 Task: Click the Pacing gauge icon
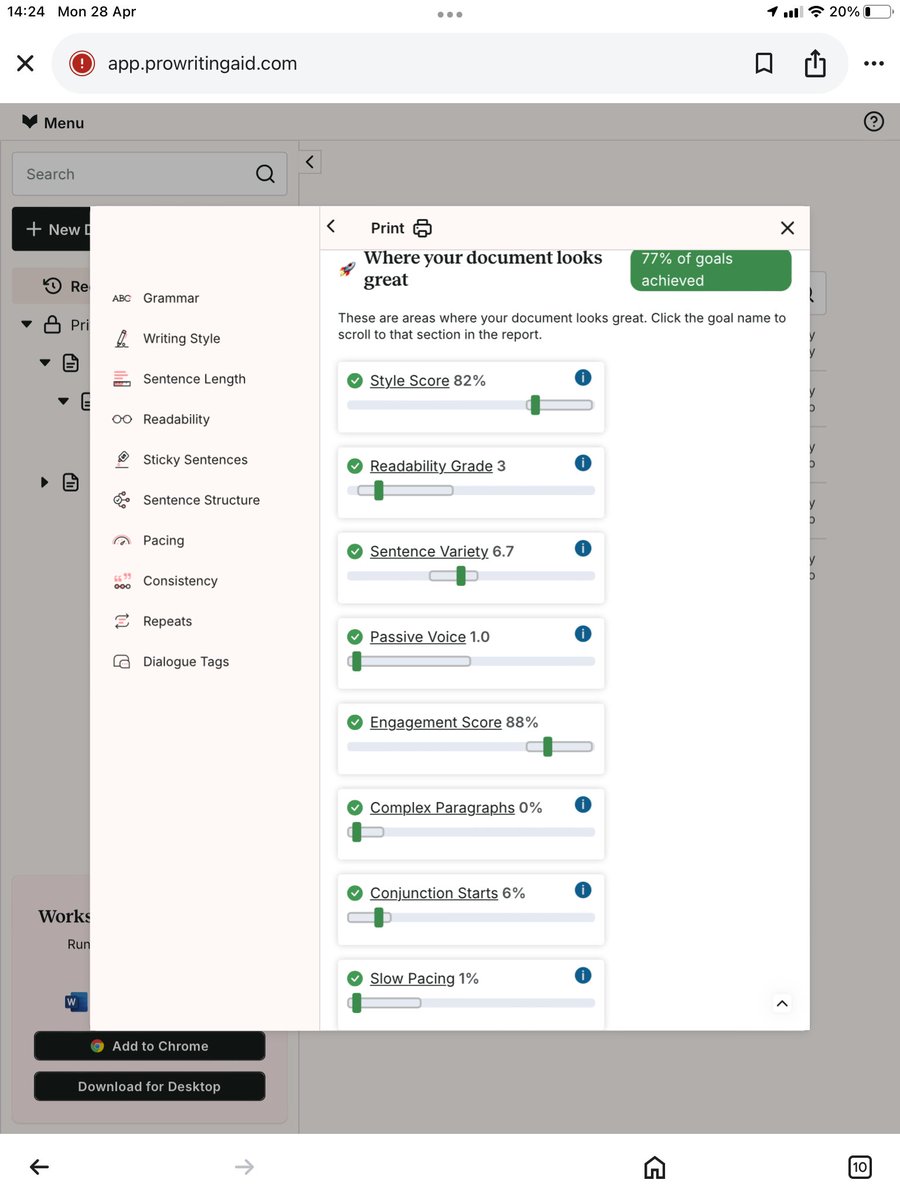[122, 540]
